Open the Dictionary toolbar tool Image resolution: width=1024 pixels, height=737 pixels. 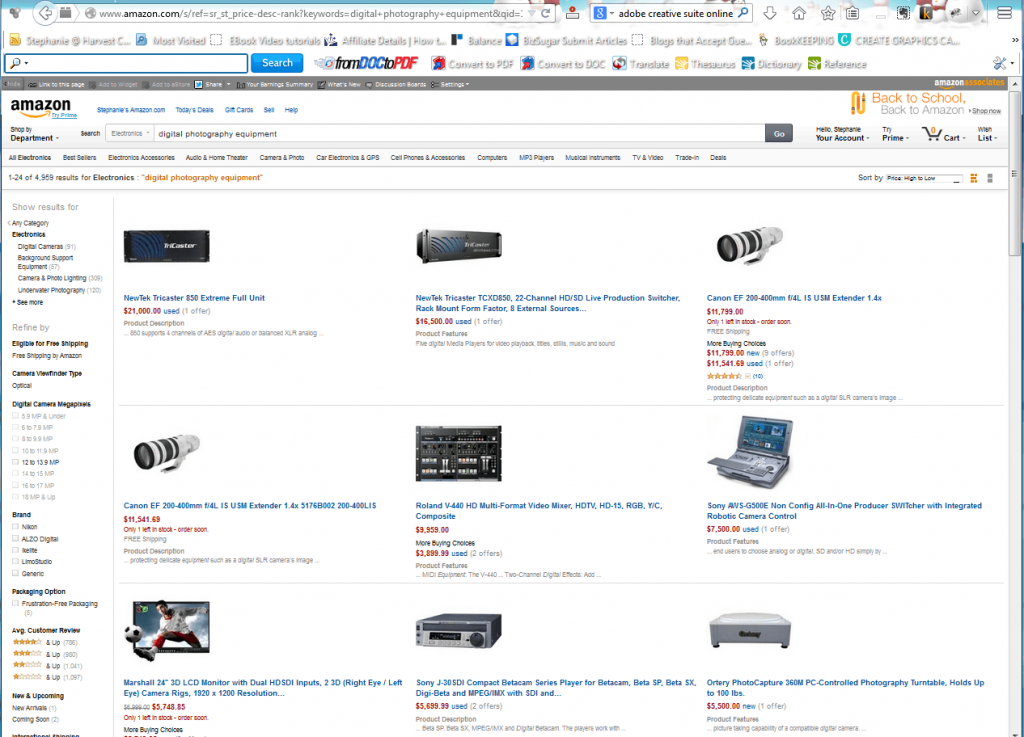pos(771,63)
